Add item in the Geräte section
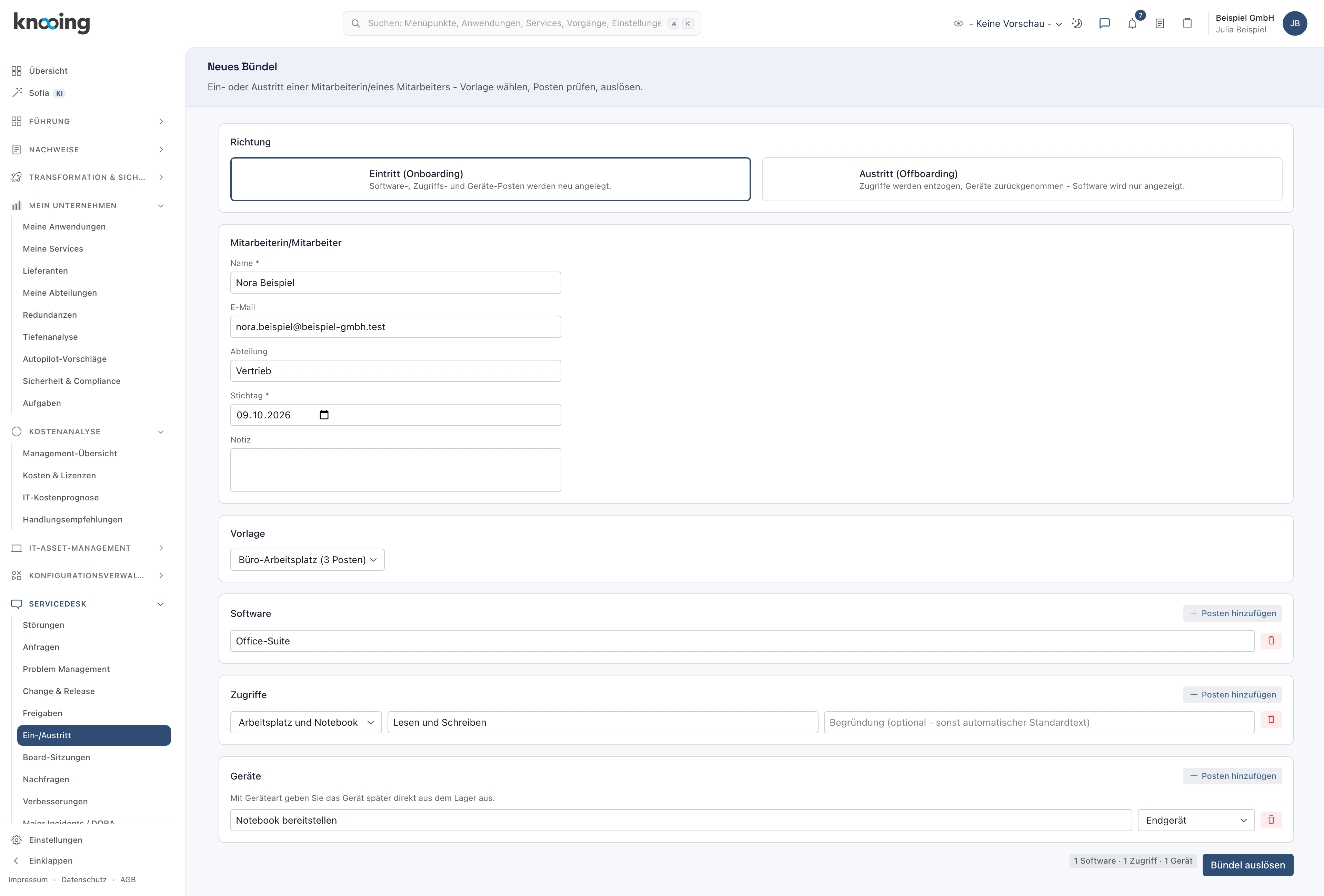This screenshot has height=896, width=1324. (x=1232, y=776)
